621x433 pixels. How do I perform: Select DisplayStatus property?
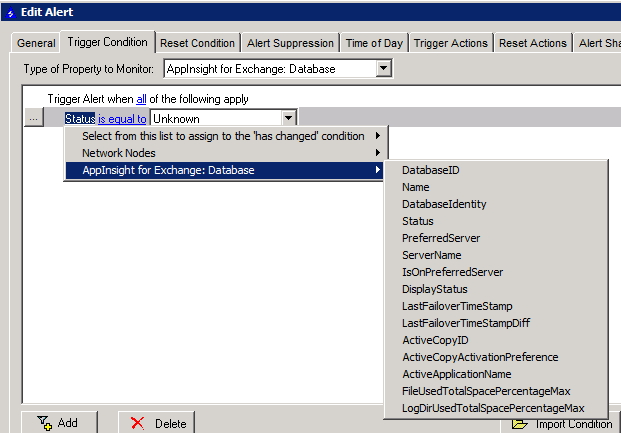tap(496, 289)
